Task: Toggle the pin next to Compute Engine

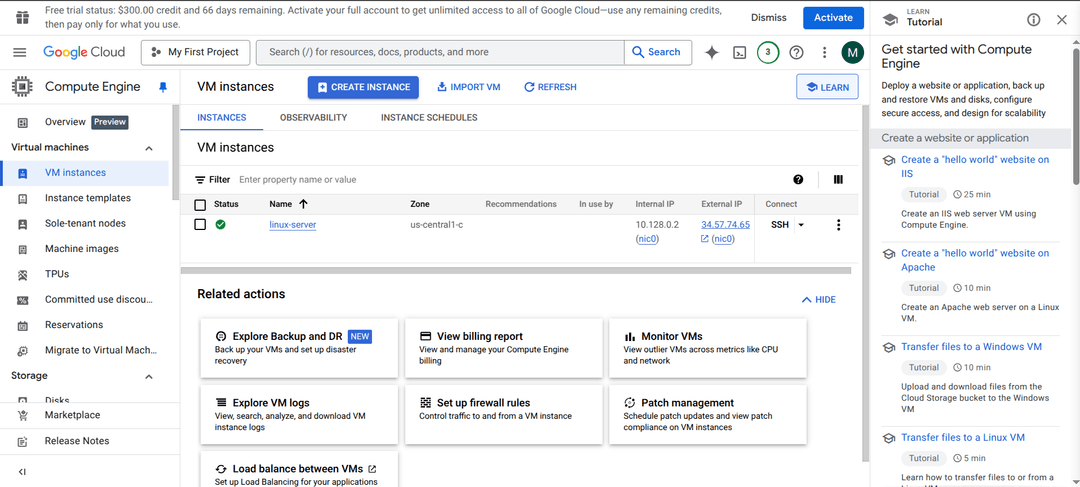Action: [163, 87]
